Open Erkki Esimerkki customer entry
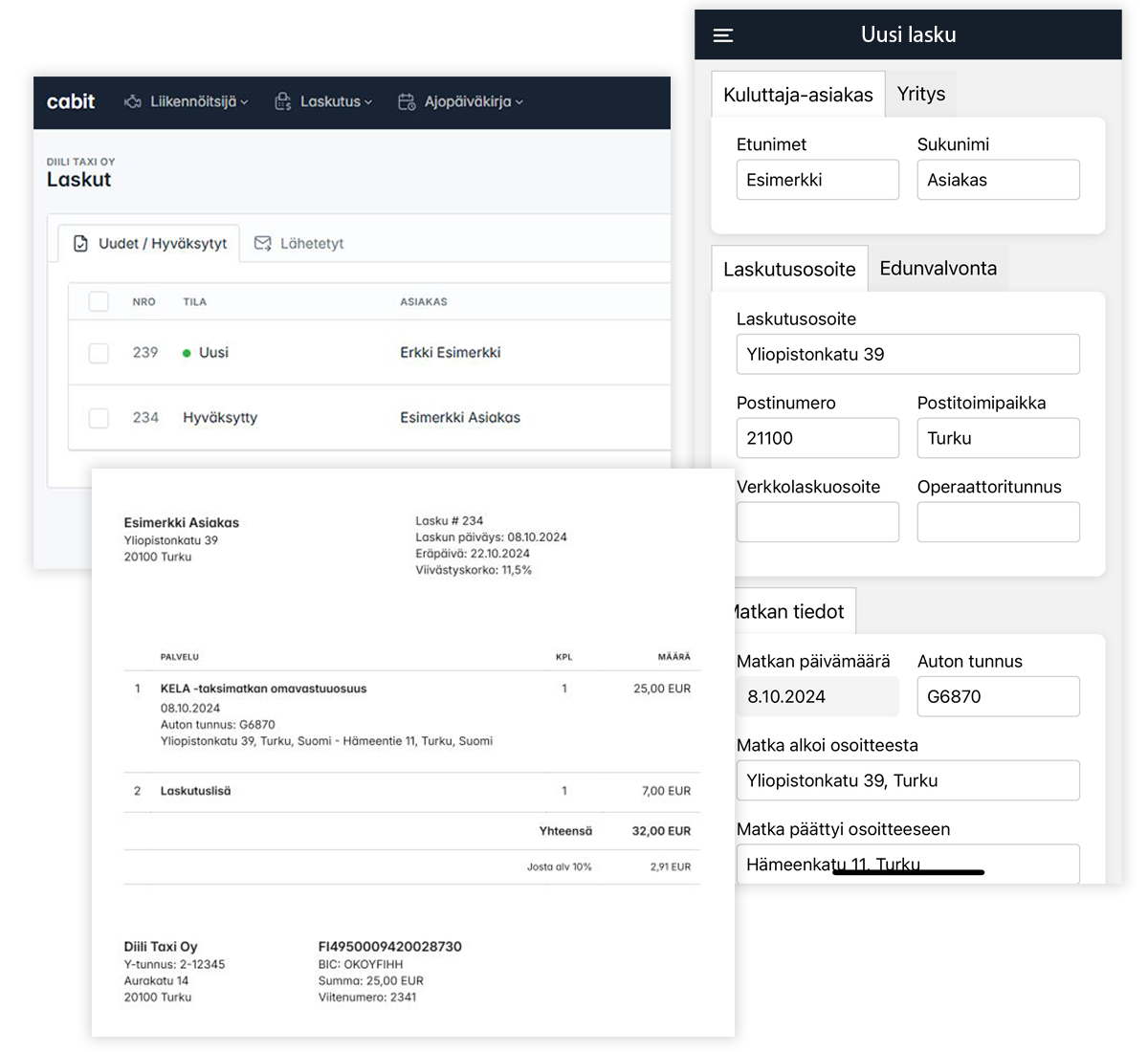 click(x=450, y=353)
